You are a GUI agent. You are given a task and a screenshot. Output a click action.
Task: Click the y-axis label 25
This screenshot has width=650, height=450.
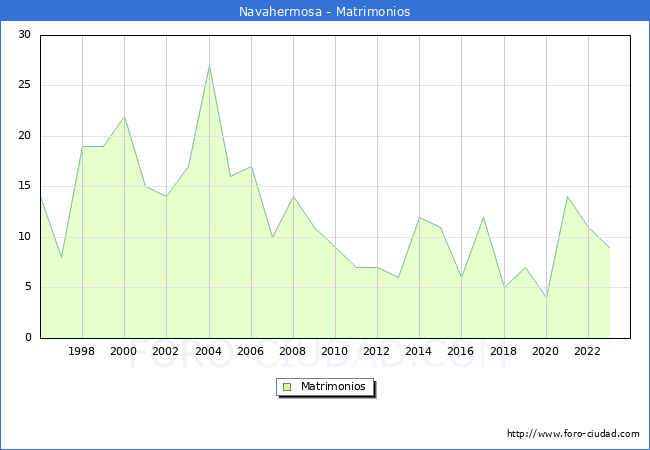click(25, 85)
